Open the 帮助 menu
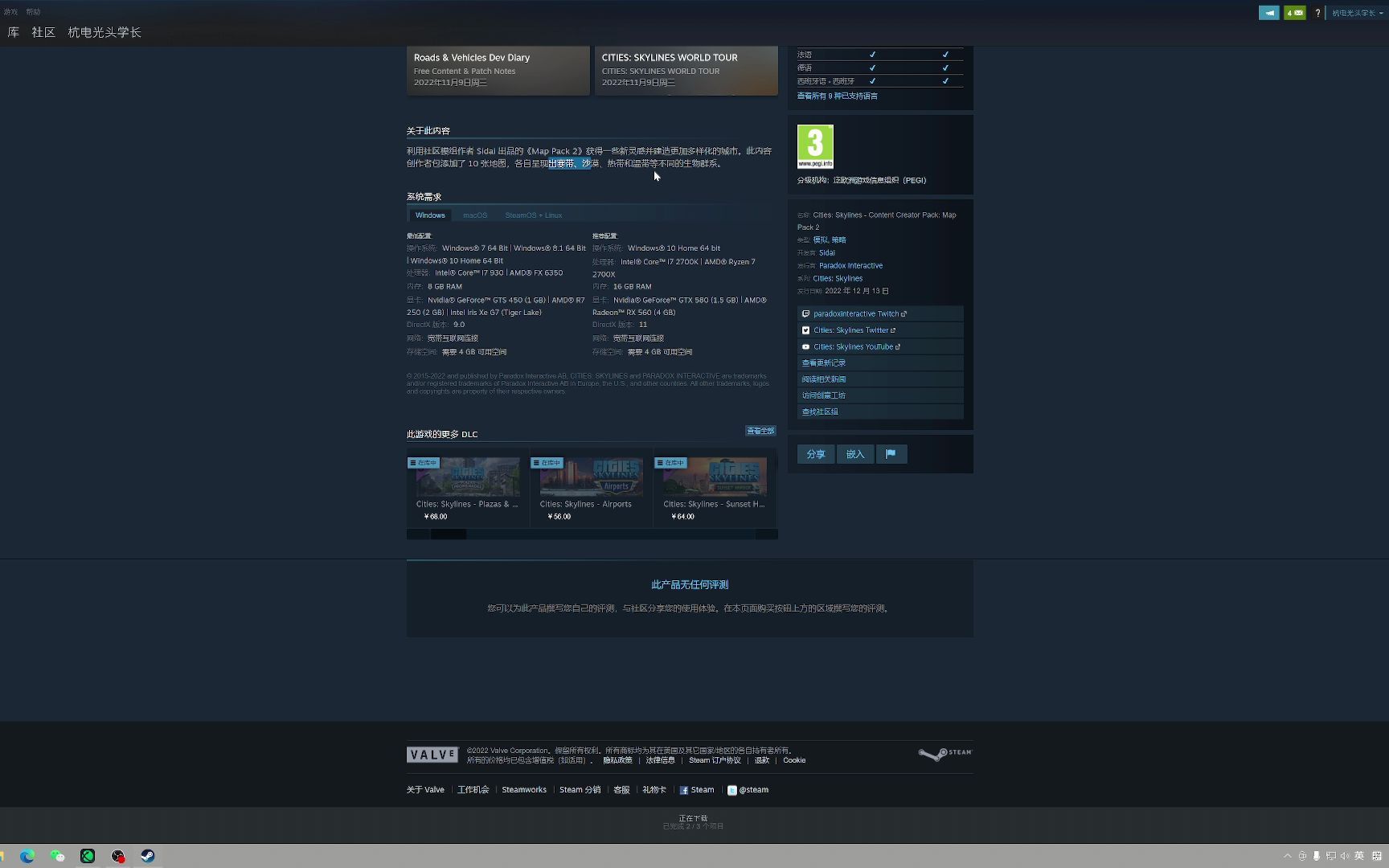1389x868 pixels. click(x=33, y=12)
